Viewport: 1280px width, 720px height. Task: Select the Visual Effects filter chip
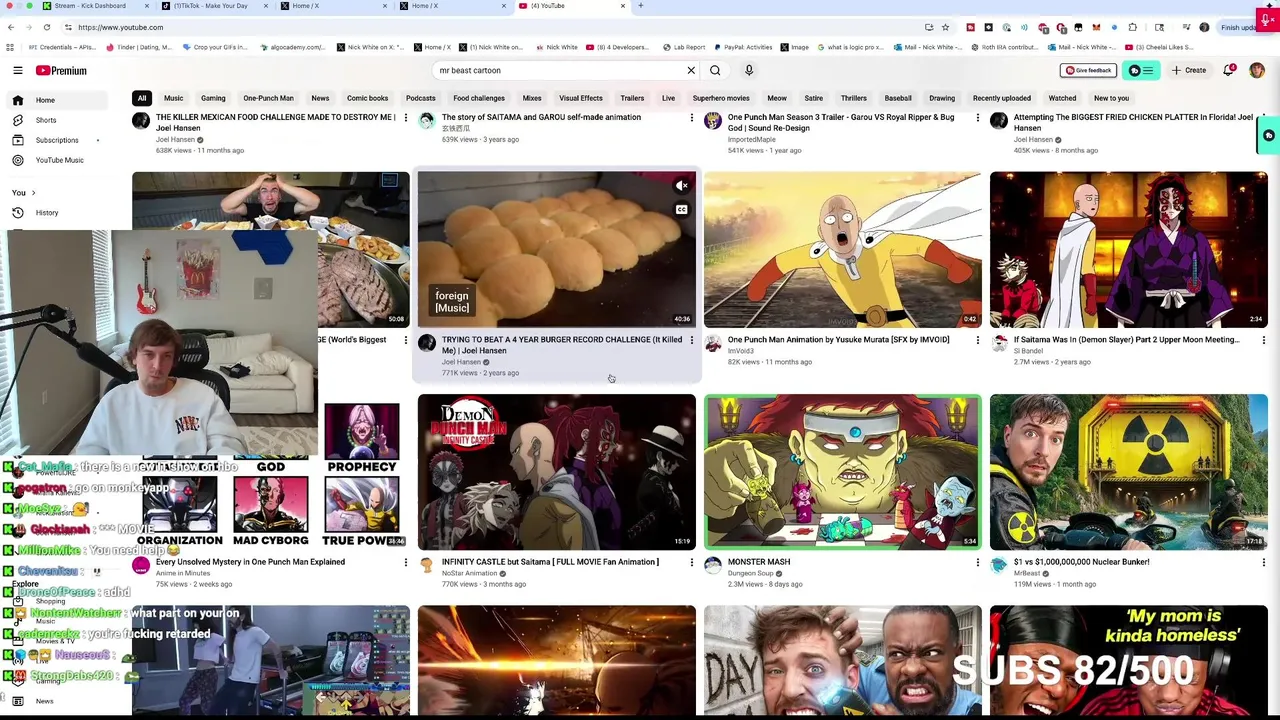pyautogui.click(x=581, y=98)
